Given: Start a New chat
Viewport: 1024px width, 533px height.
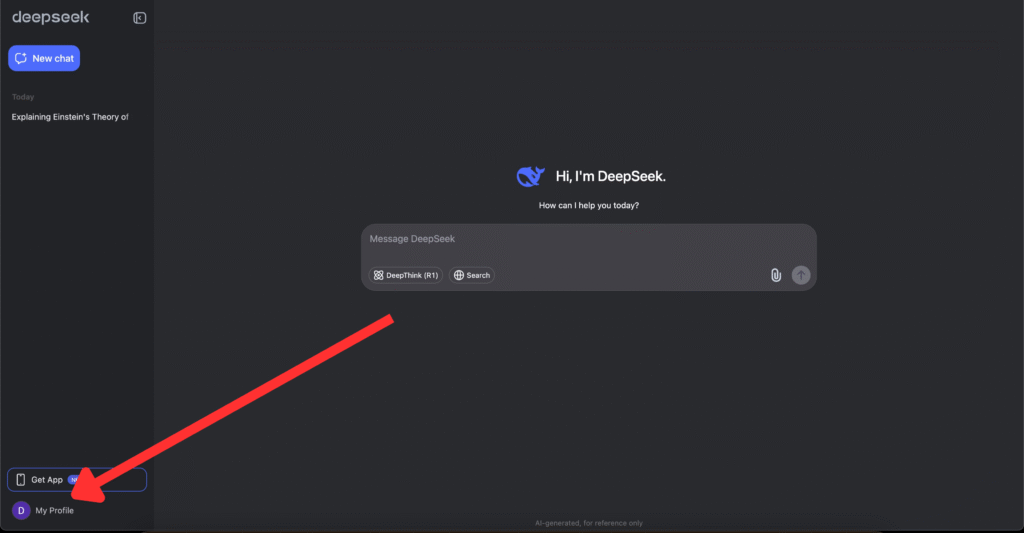Looking at the screenshot, I should (x=44, y=58).
